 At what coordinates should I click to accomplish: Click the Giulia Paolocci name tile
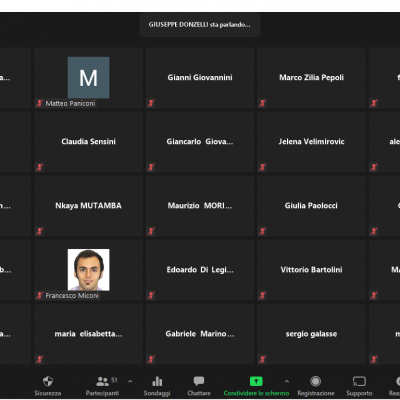[311, 206]
